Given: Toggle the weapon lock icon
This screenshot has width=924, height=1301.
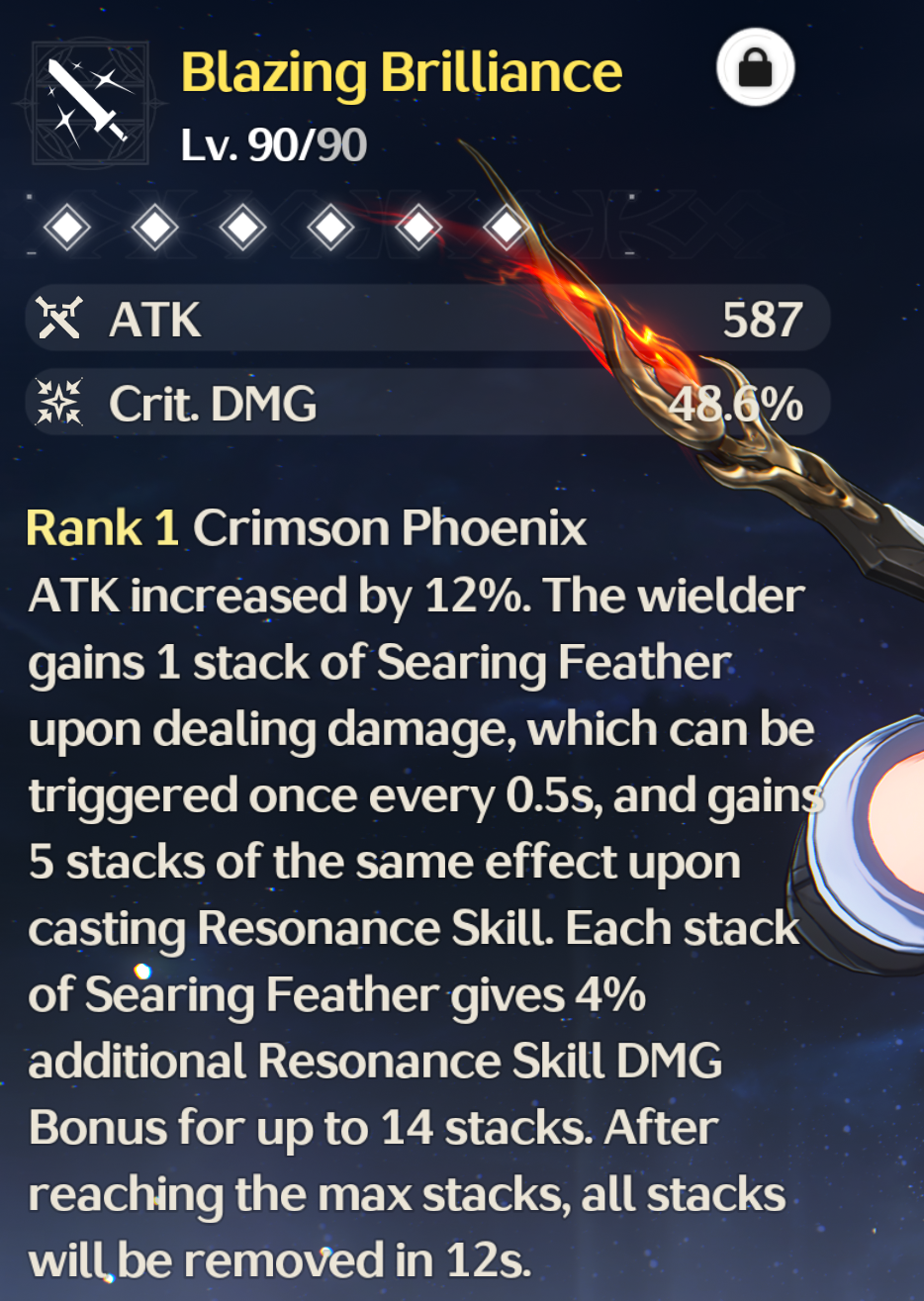Looking at the screenshot, I should (755, 67).
